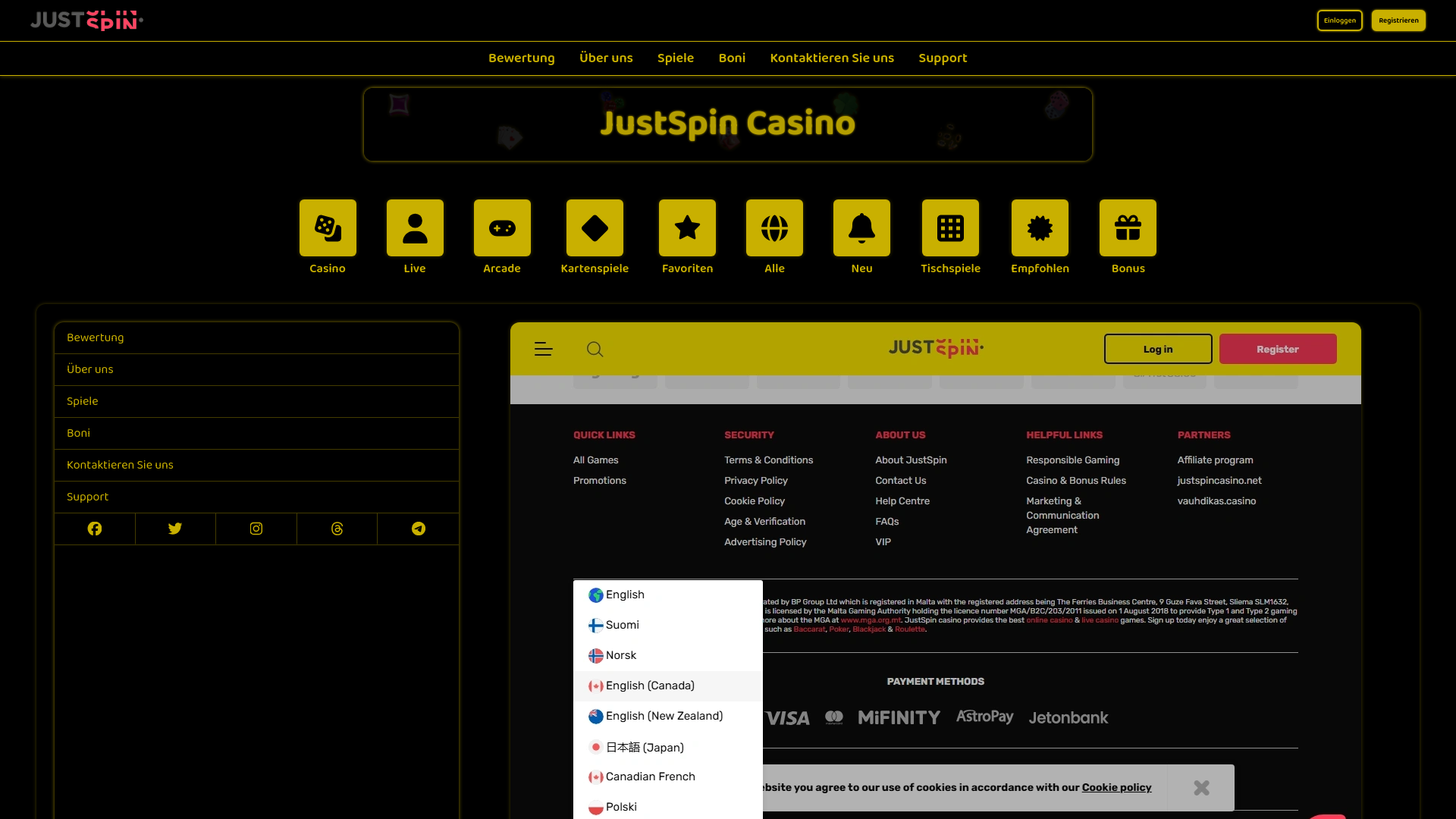
Task: Open the Facebook icon in sidebar
Action: point(95,529)
